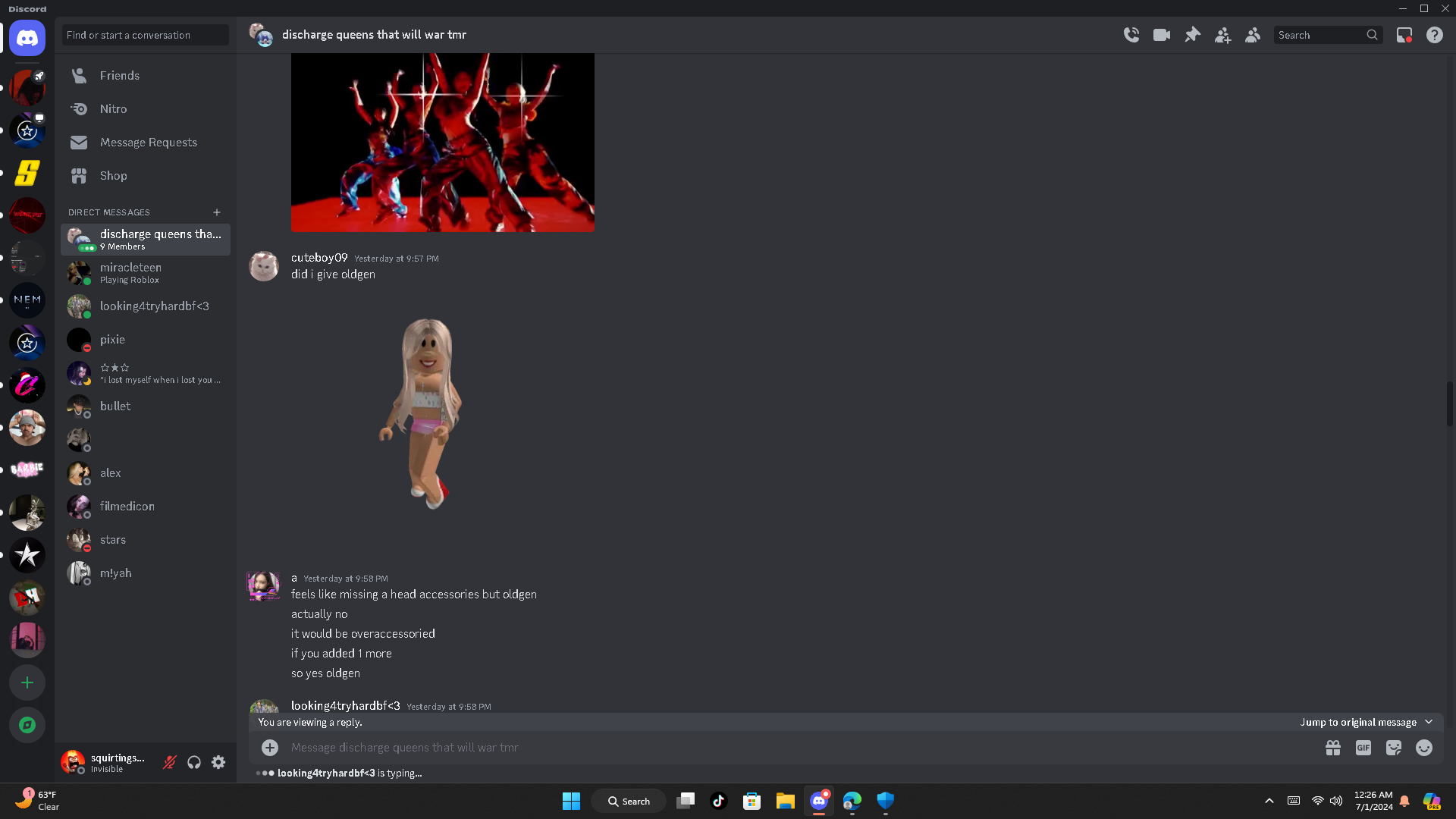Open Message Requests
This screenshot has width=1456, height=819.
tap(145, 143)
